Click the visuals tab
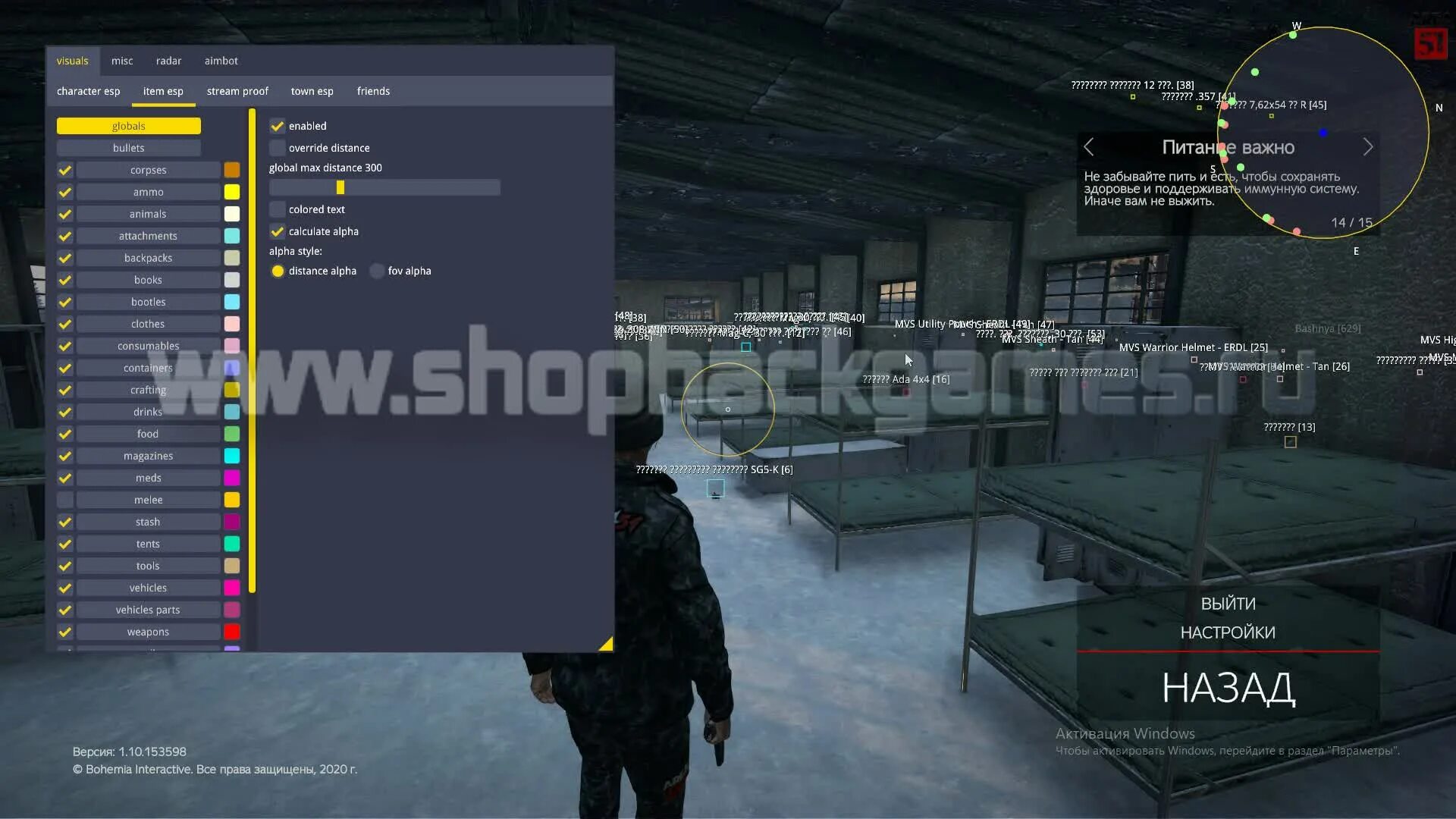The height and width of the screenshot is (819, 1456). click(72, 60)
